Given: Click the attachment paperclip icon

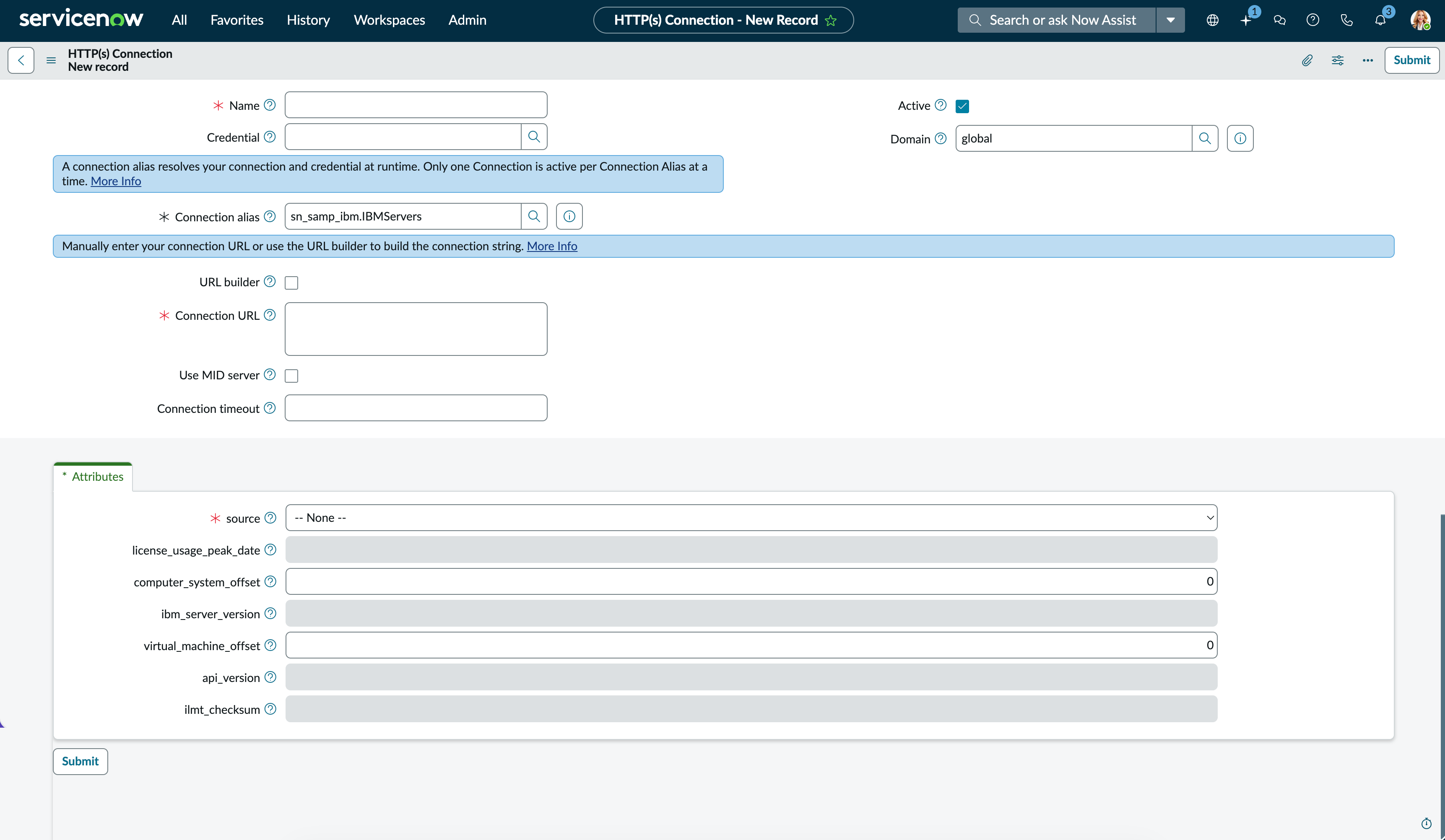Looking at the screenshot, I should pos(1307,60).
